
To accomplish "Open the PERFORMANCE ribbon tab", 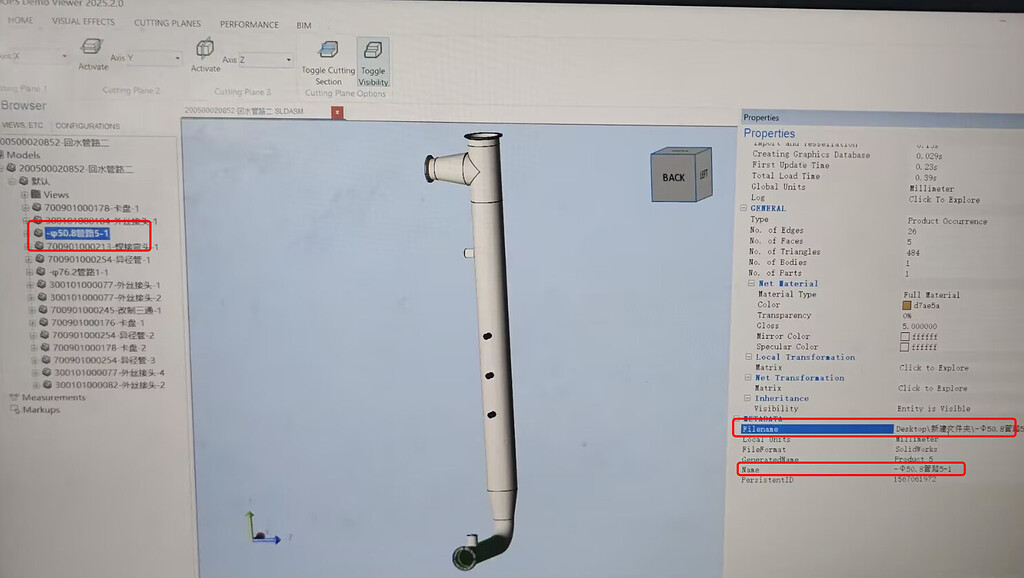I will pyautogui.click(x=249, y=24).
